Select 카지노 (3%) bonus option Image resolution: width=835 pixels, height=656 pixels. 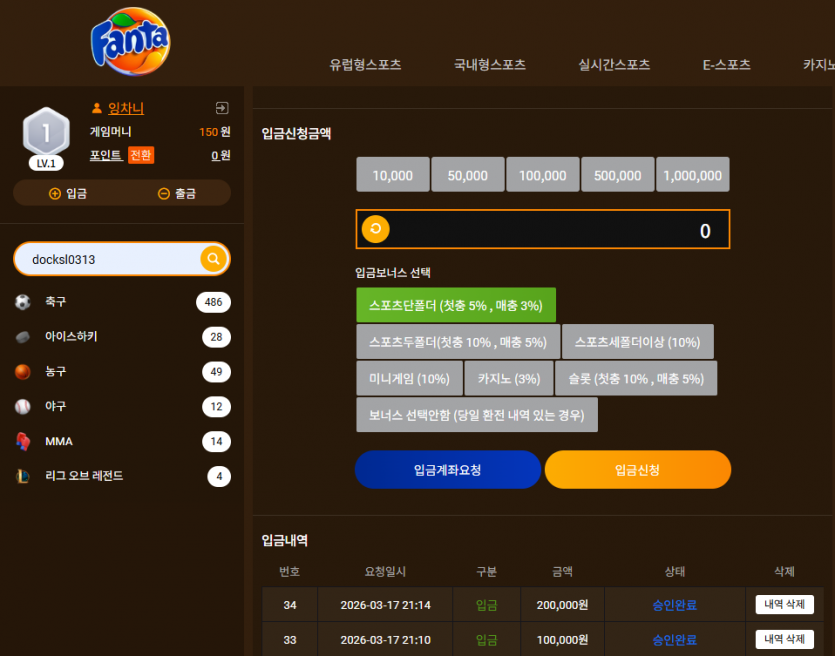[509, 379]
